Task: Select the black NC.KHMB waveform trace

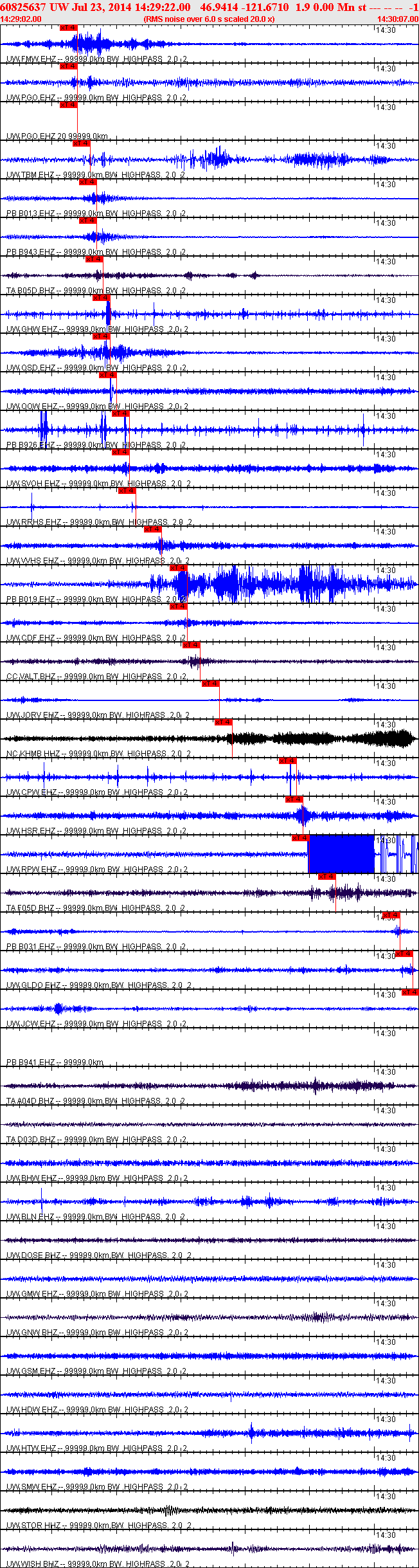Action: tap(321, 738)
